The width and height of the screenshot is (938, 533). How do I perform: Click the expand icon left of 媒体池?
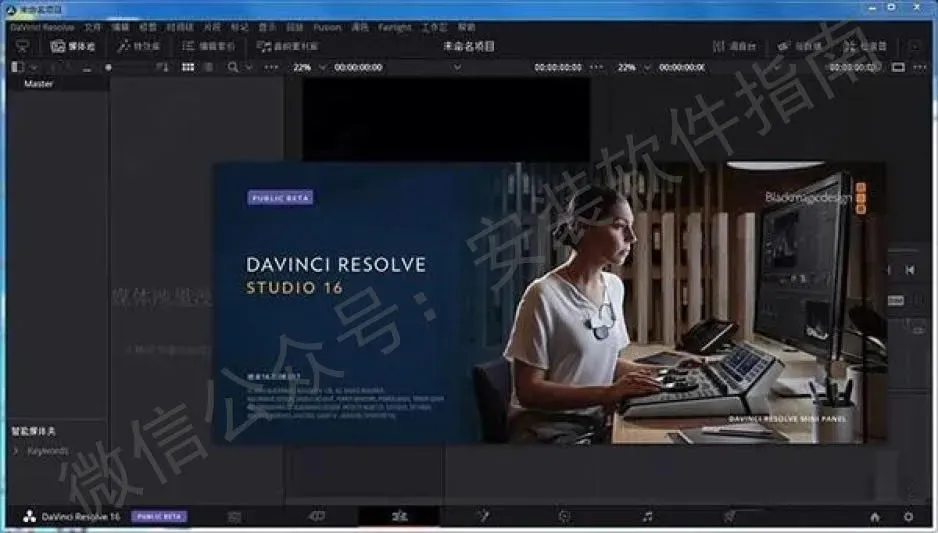pos(22,46)
